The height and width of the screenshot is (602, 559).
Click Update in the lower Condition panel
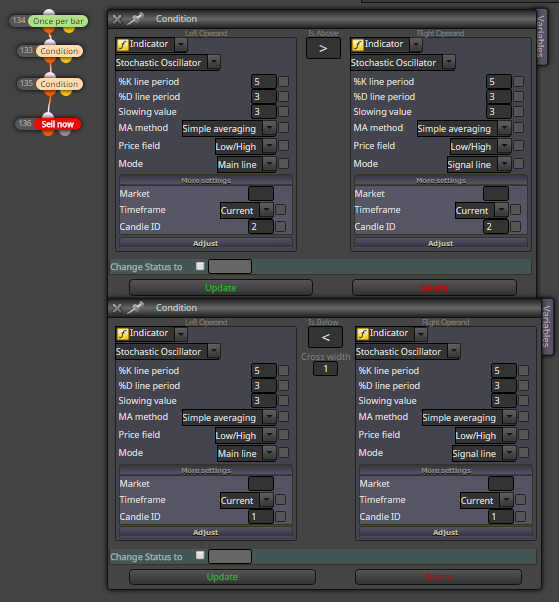coord(222,577)
